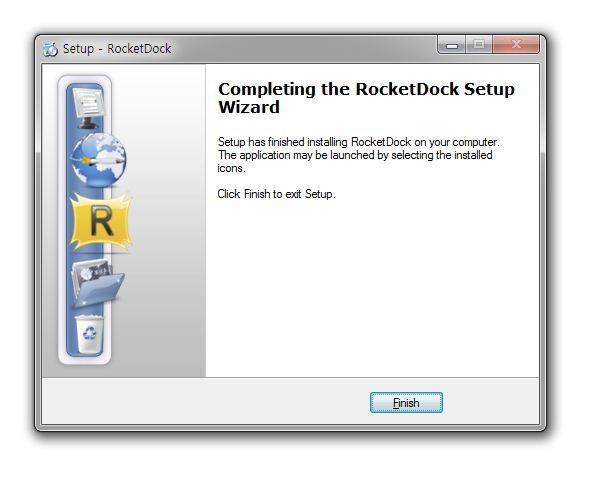This screenshot has width=615, height=486.
Task: Click the yellow RocketDock R icon
Action: [x=101, y=221]
